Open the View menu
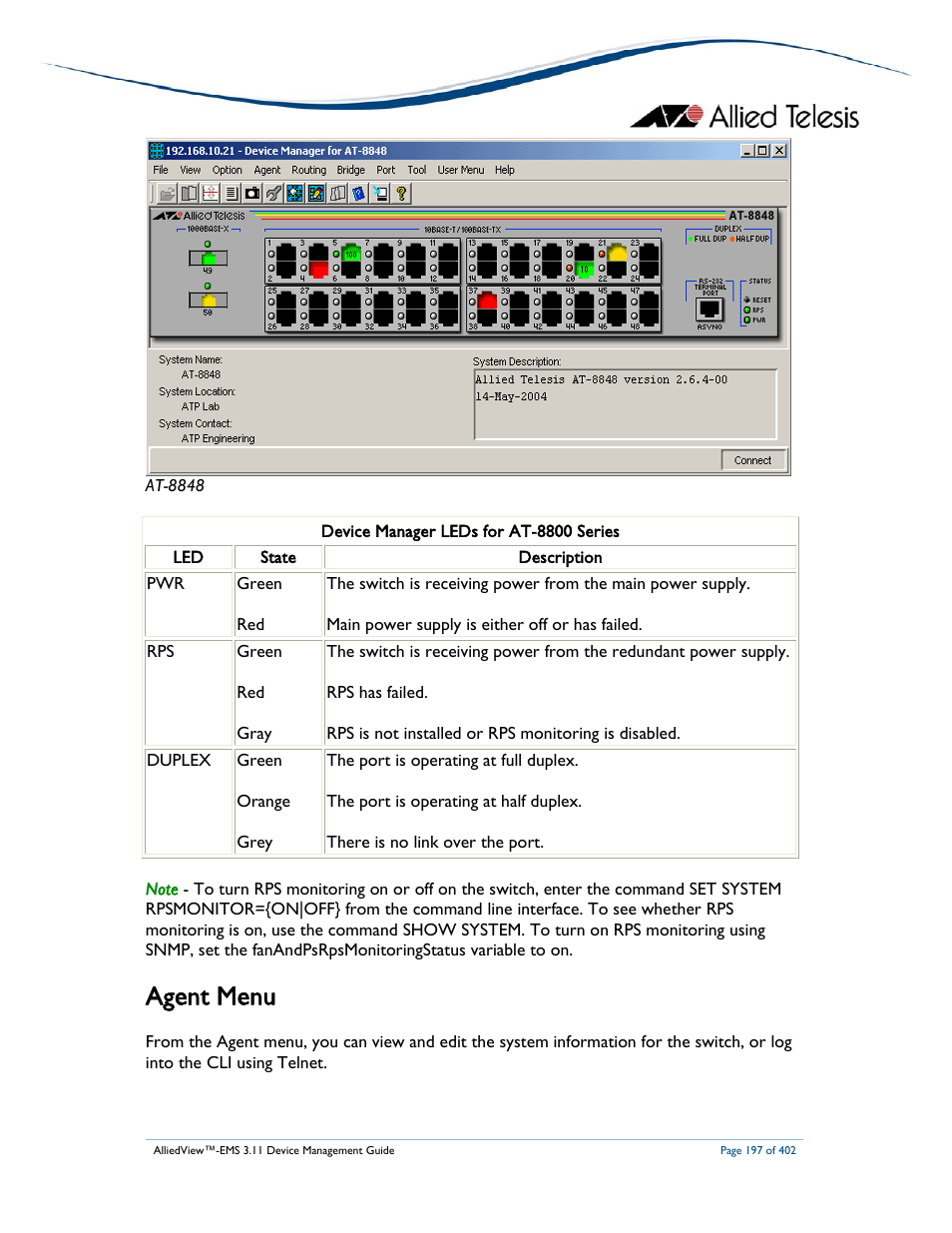Viewport: 952px width, 1233px height. tap(191, 171)
